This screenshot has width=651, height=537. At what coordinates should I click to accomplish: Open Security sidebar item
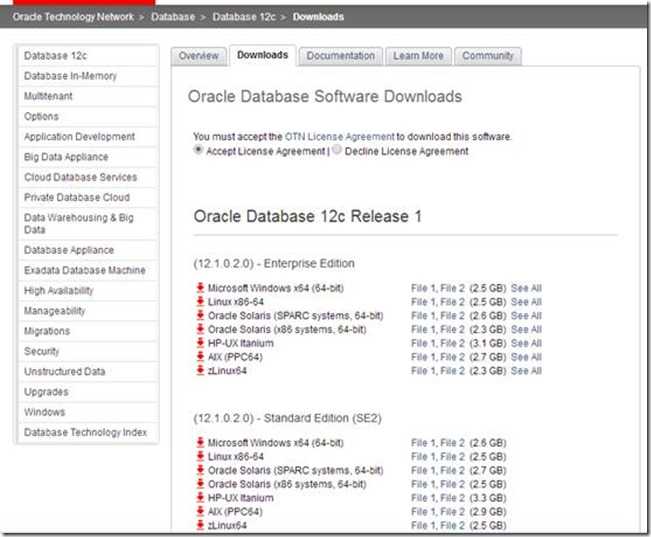(88, 351)
